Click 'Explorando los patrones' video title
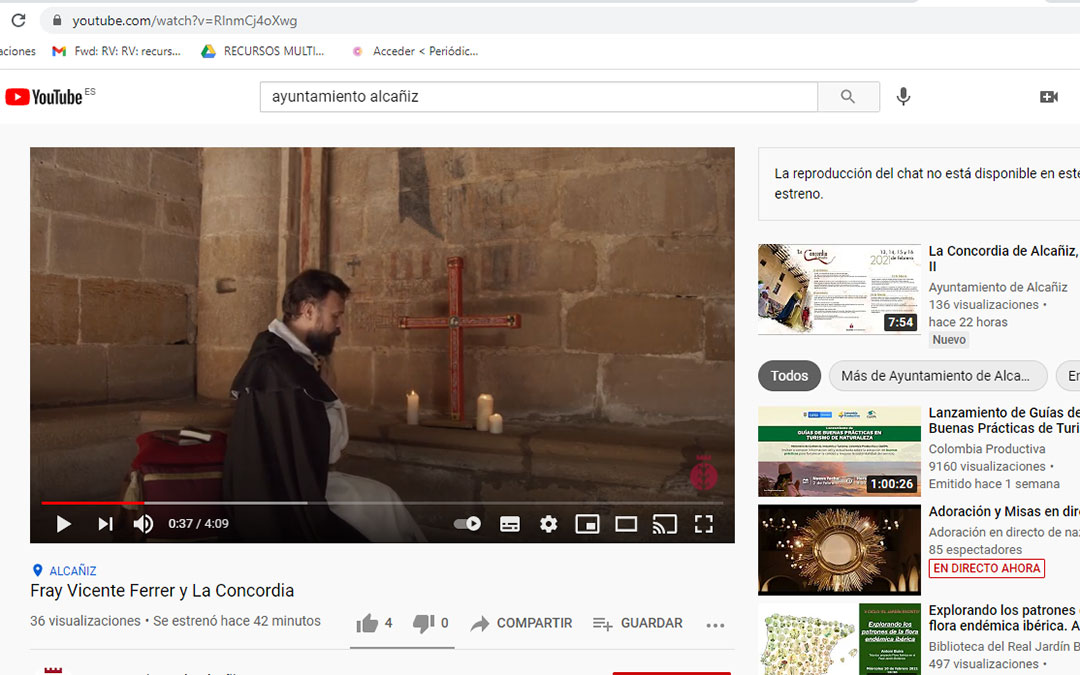1080x675 pixels. click(x=1004, y=618)
